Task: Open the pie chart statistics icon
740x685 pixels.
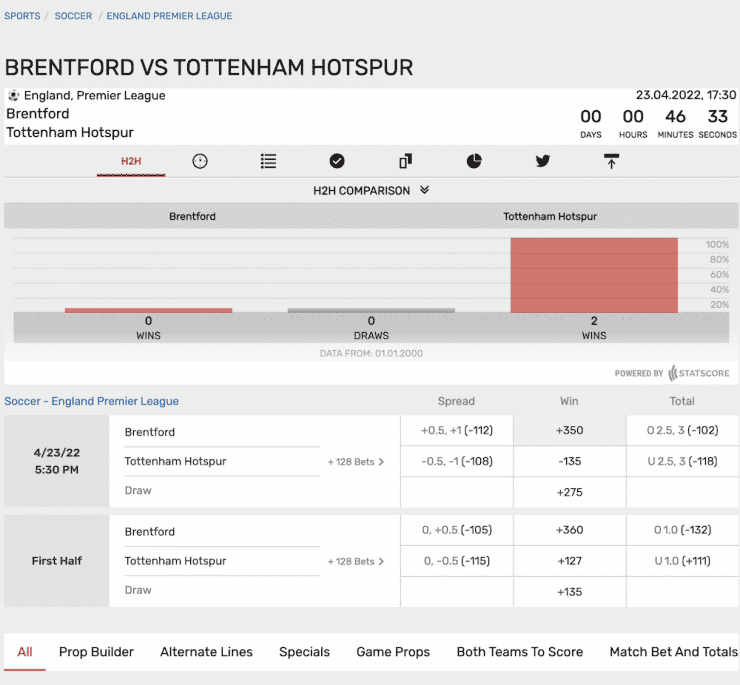Action: [474, 161]
